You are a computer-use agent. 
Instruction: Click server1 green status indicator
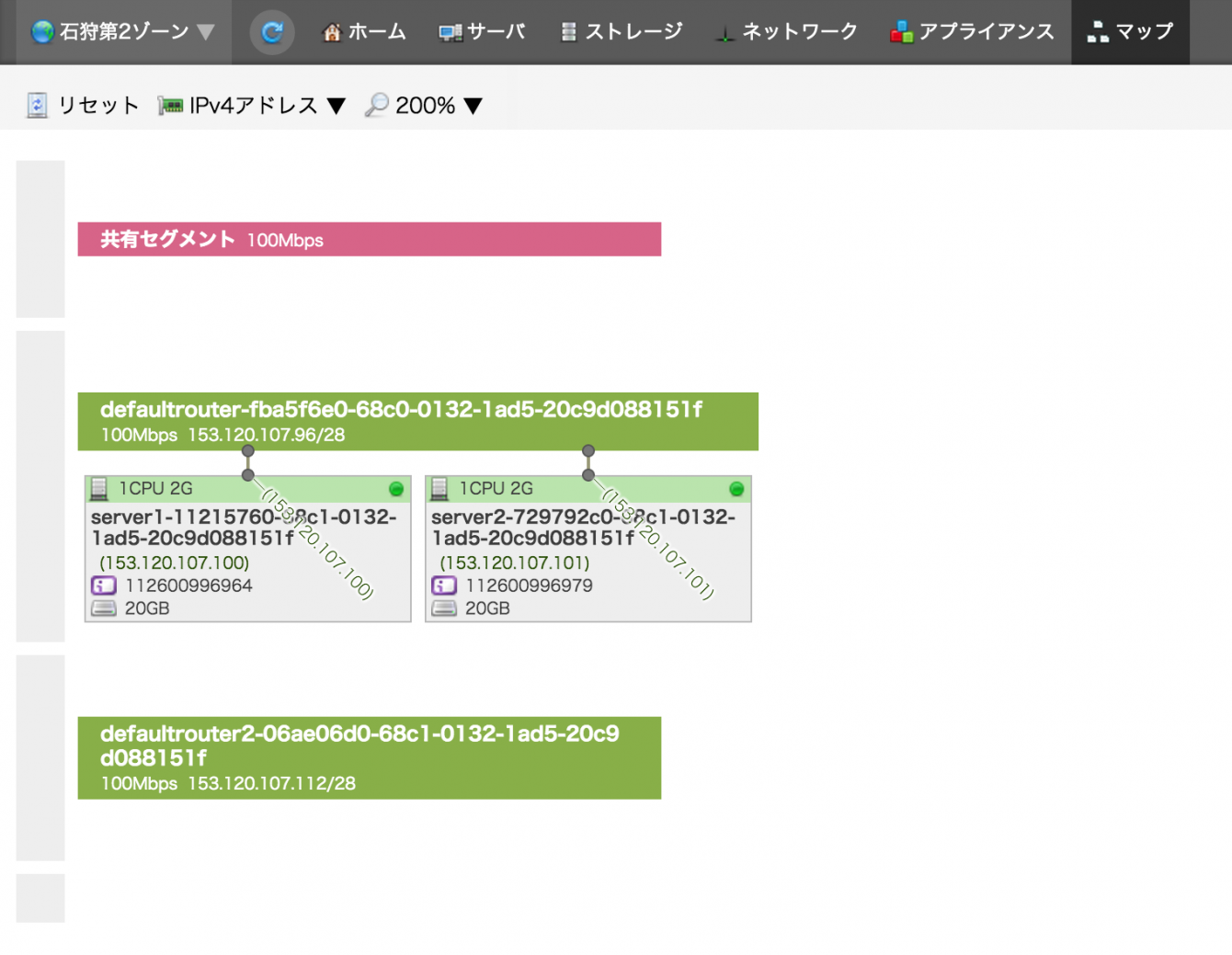396,489
